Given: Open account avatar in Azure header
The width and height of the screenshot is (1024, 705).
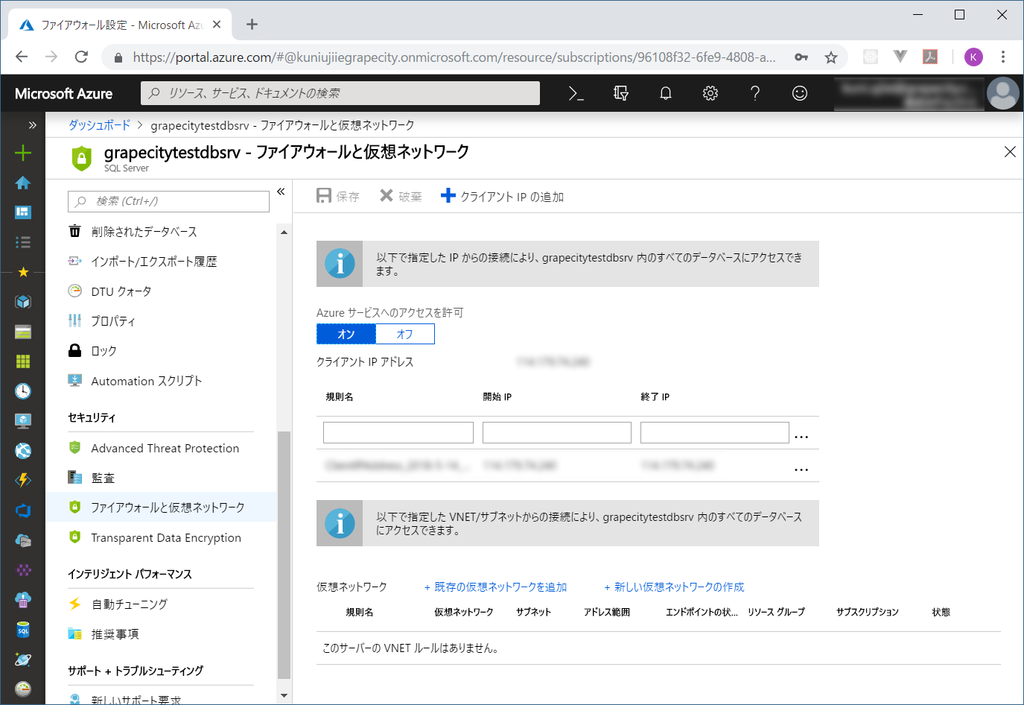Looking at the screenshot, I should 1002,93.
